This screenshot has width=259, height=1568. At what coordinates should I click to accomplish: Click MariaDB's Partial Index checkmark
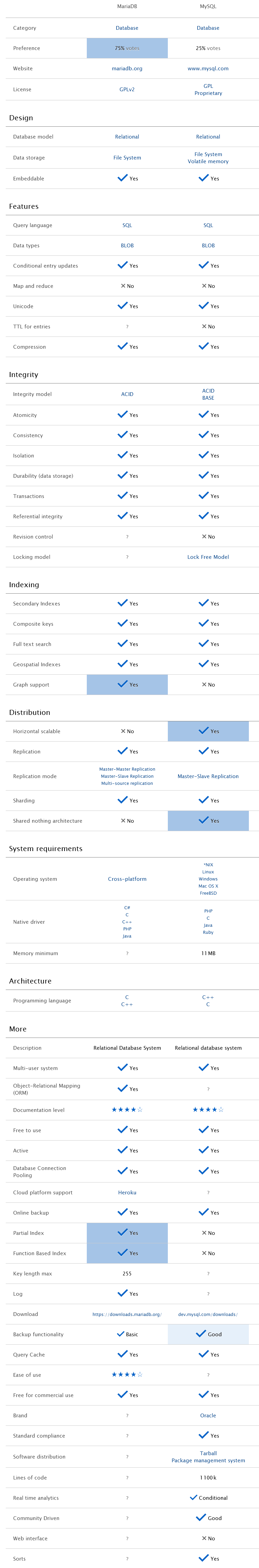123,1232
